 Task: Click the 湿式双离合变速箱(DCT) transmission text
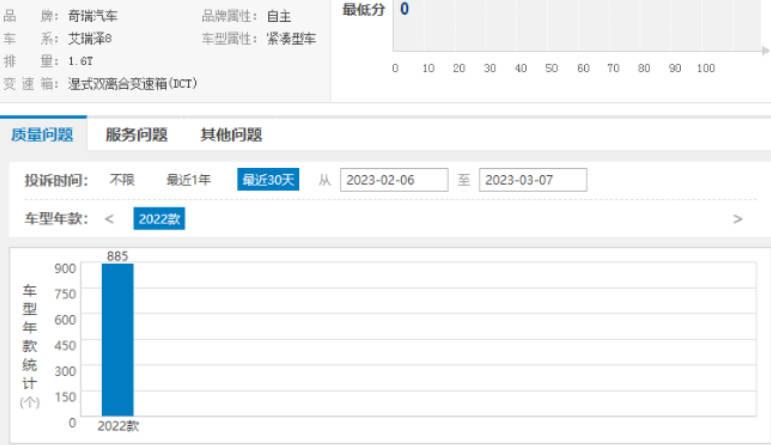tap(132, 84)
